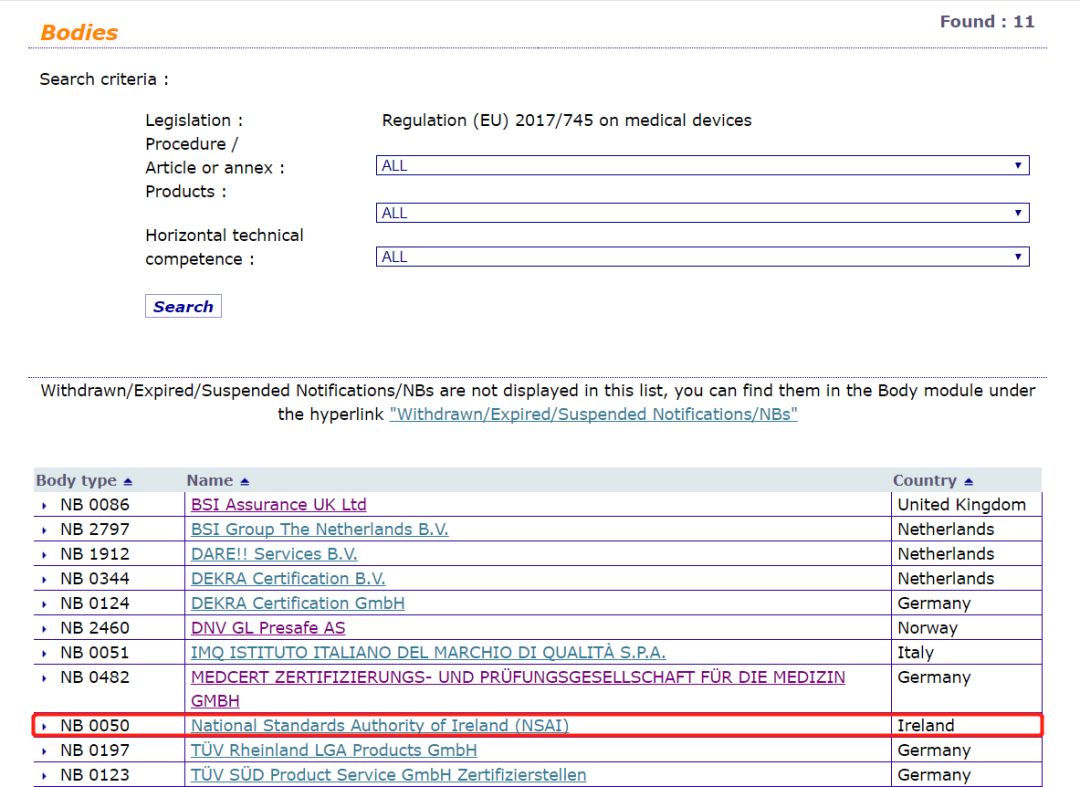
Task: Click the Regulation (EU) 2017/745 legislation text
Action: [566, 120]
